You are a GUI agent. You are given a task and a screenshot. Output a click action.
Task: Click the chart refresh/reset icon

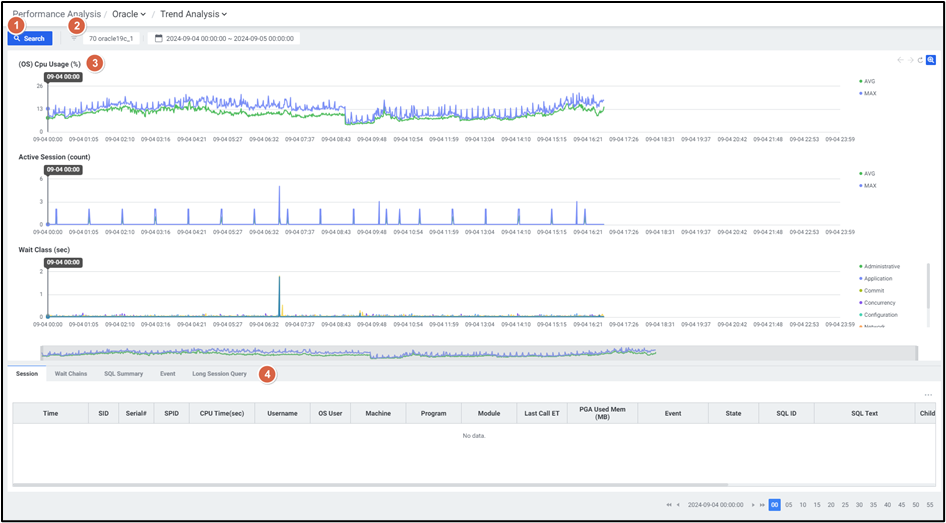920,61
